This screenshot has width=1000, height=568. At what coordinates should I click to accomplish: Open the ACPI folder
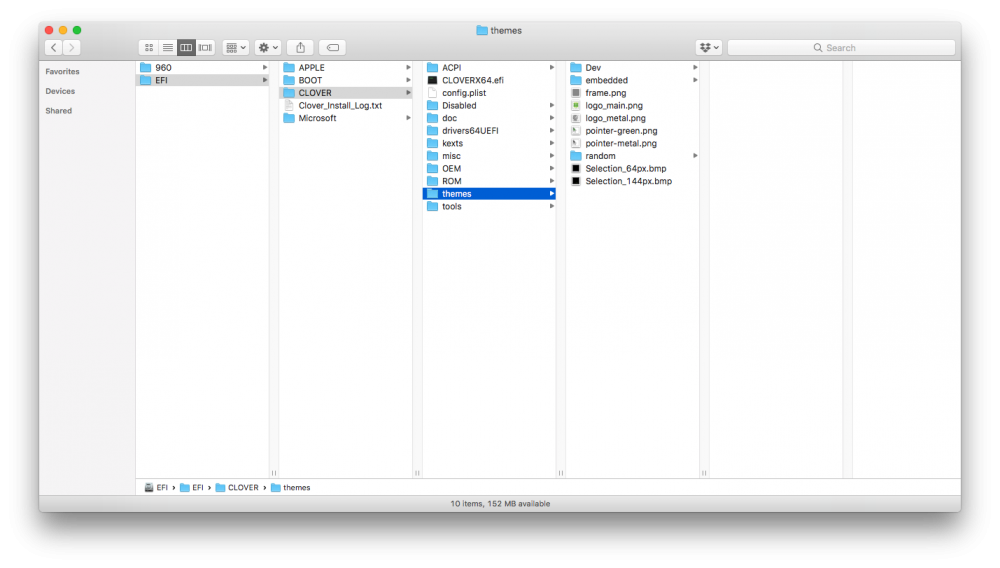pos(489,68)
